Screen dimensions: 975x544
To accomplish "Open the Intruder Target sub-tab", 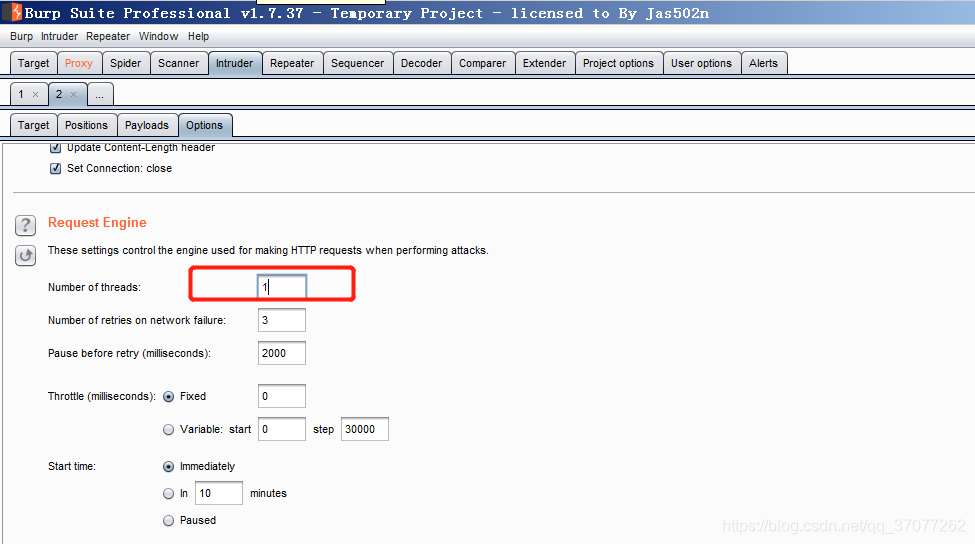I will pos(34,126).
